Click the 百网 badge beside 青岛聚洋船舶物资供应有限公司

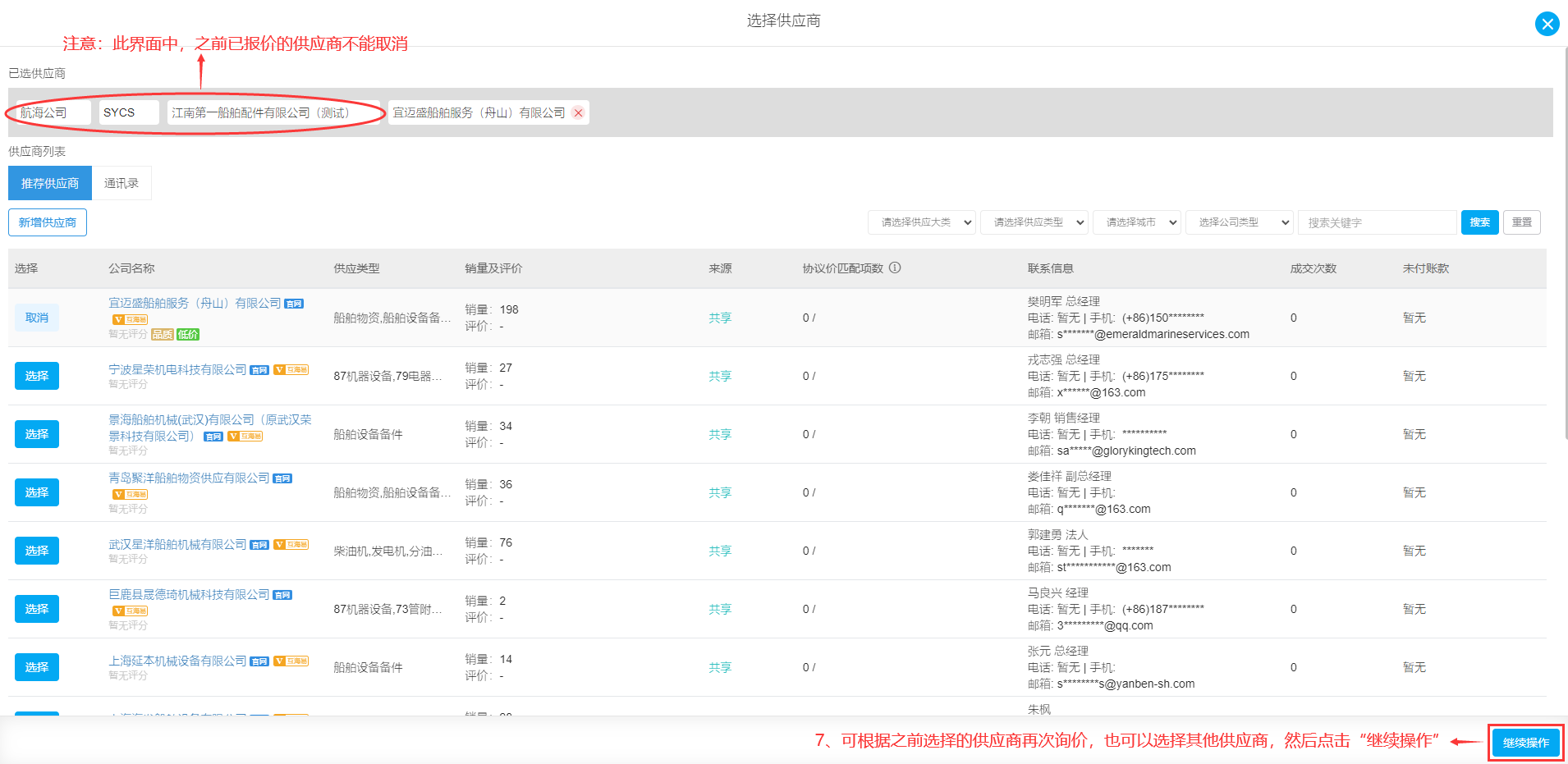282,478
